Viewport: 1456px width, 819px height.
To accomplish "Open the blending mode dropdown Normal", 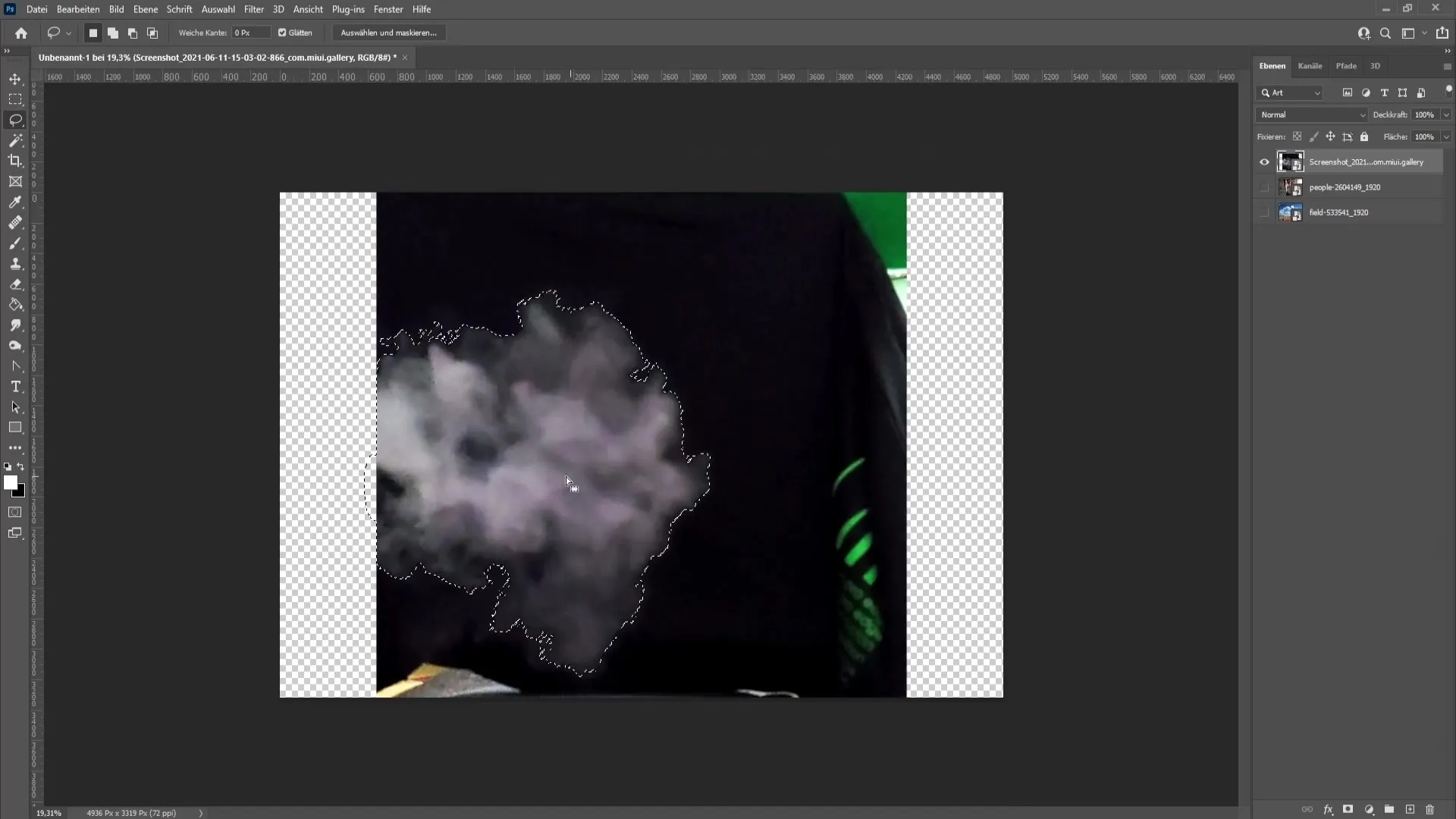I will point(1312,114).
